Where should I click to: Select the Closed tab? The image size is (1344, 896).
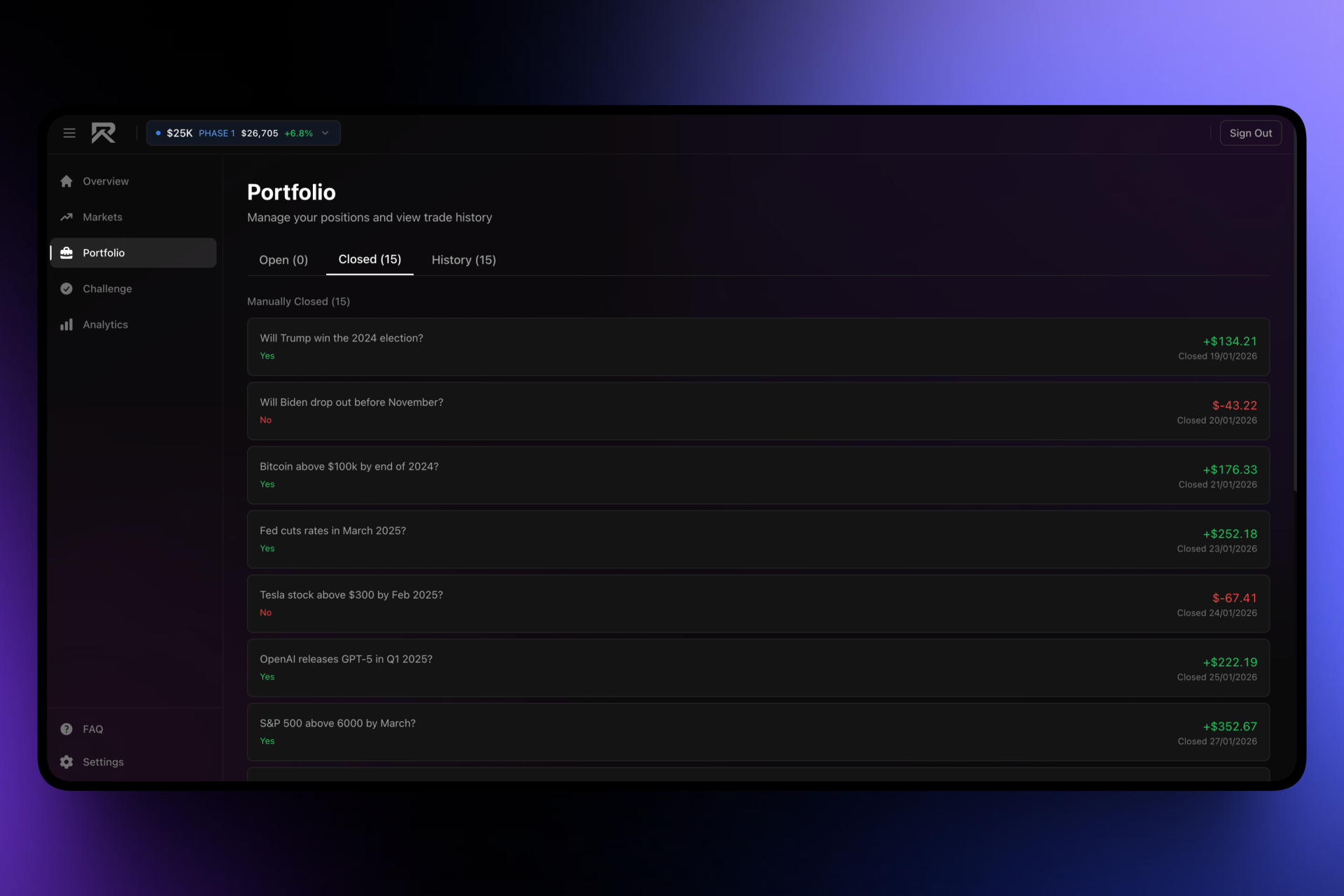point(370,260)
